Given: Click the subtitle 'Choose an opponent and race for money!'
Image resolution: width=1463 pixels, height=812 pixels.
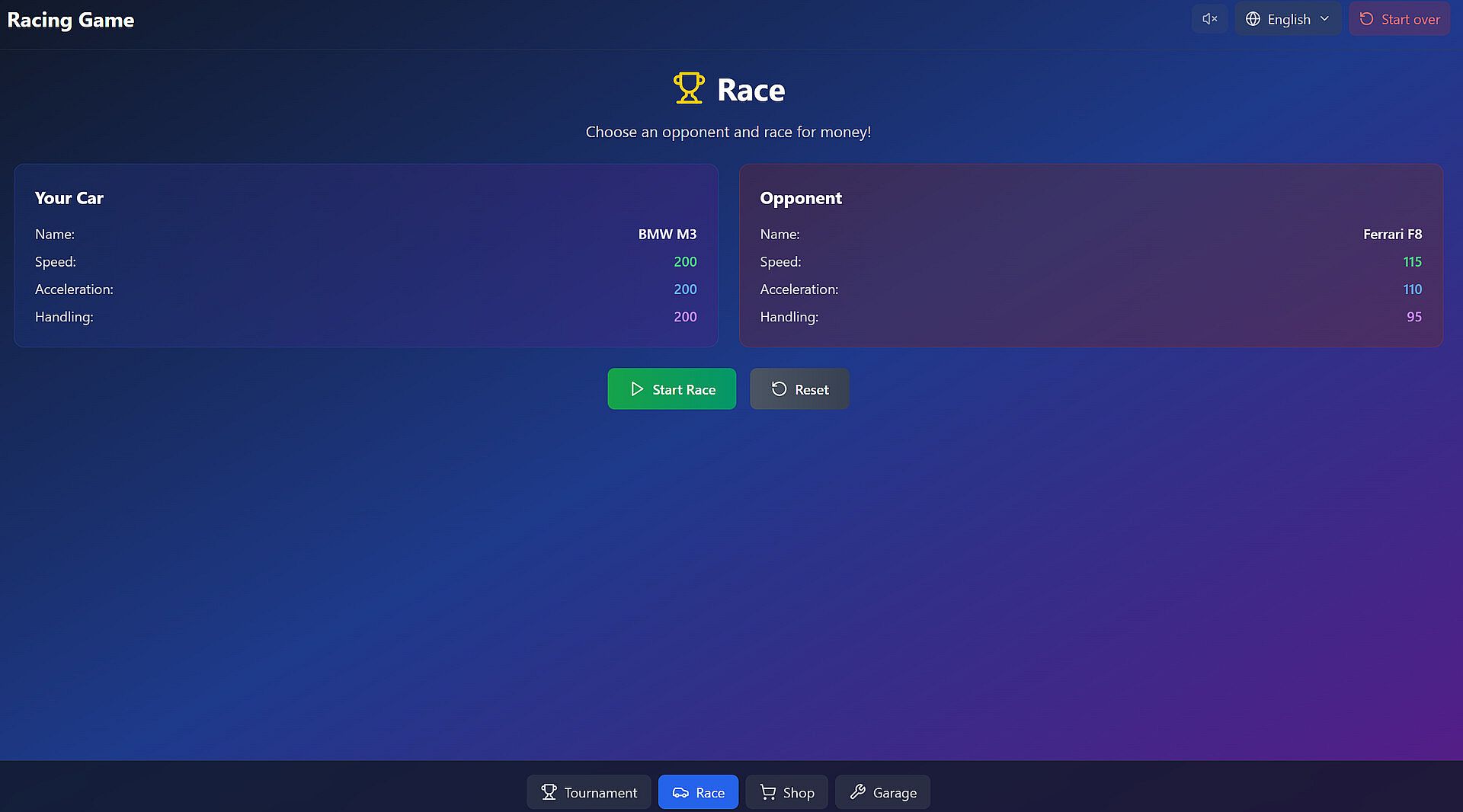Looking at the screenshot, I should point(728,132).
